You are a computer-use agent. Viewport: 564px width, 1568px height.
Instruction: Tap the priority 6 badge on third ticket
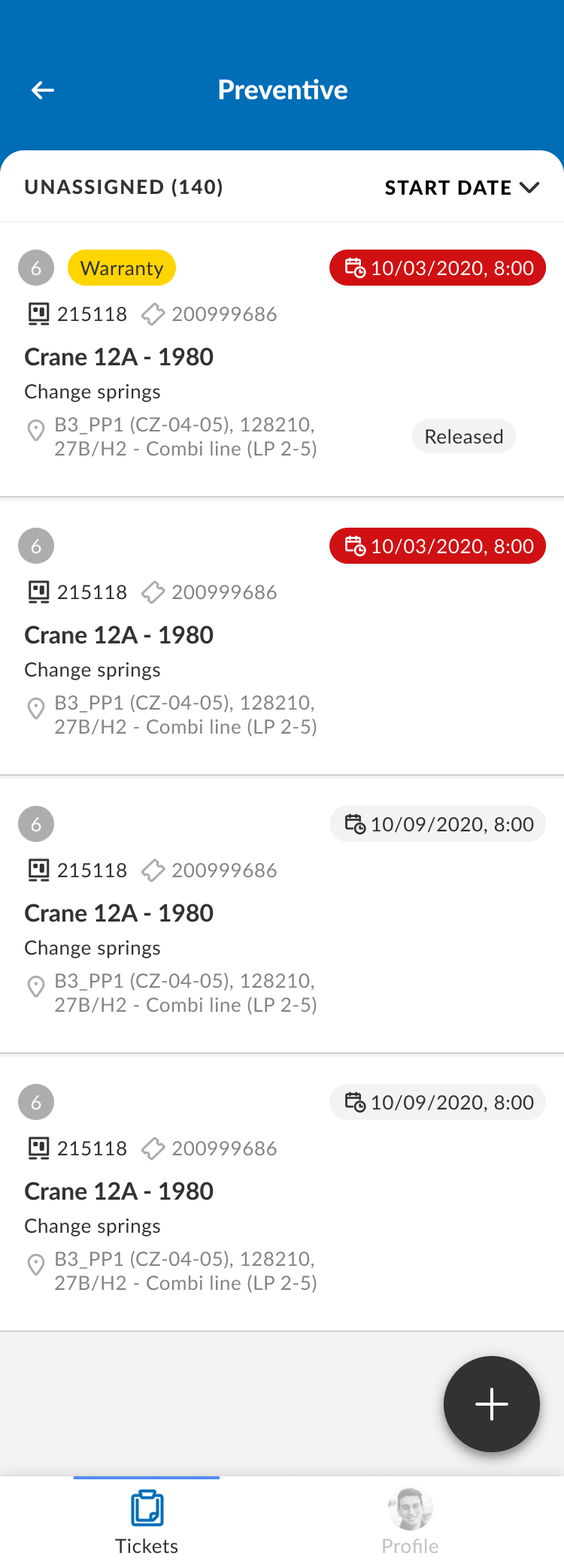coord(36,825)
